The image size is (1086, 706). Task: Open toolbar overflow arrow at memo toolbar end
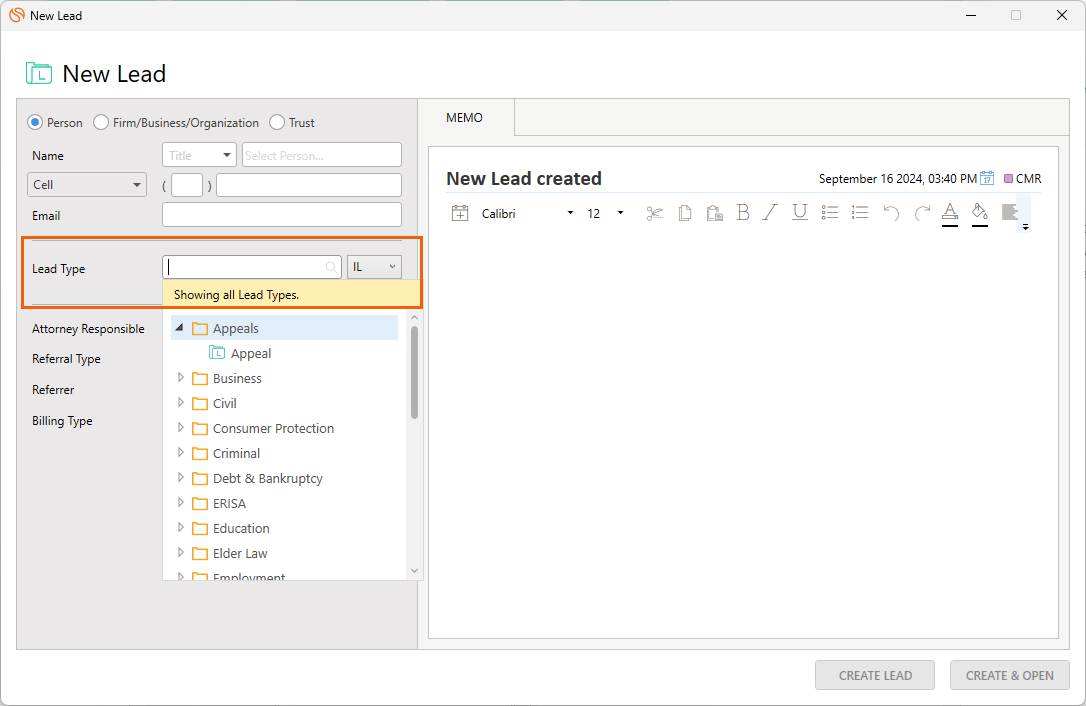click(x=1025, y=227)
